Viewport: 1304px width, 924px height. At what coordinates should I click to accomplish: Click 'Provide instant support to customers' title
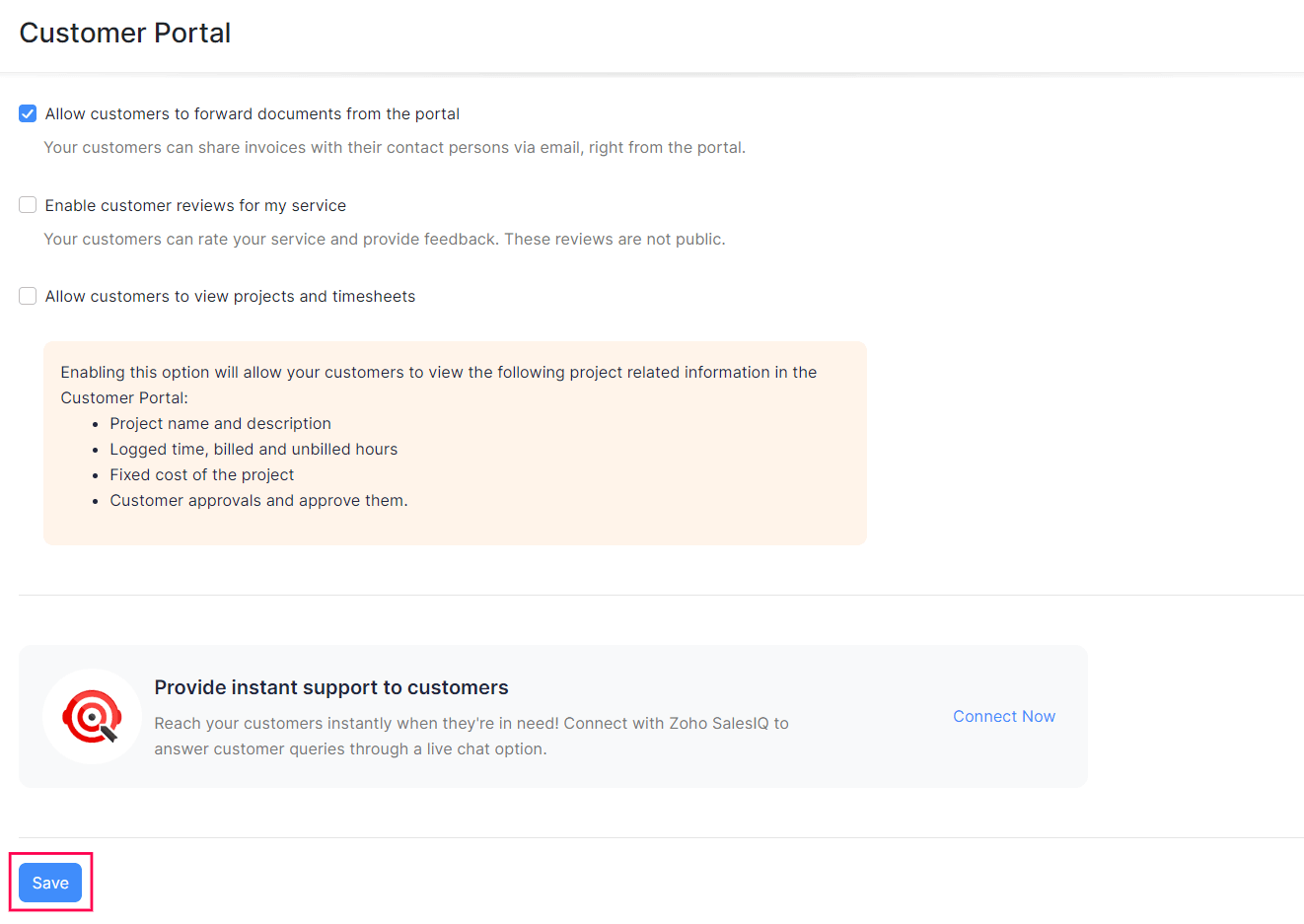tap(330, 686)
